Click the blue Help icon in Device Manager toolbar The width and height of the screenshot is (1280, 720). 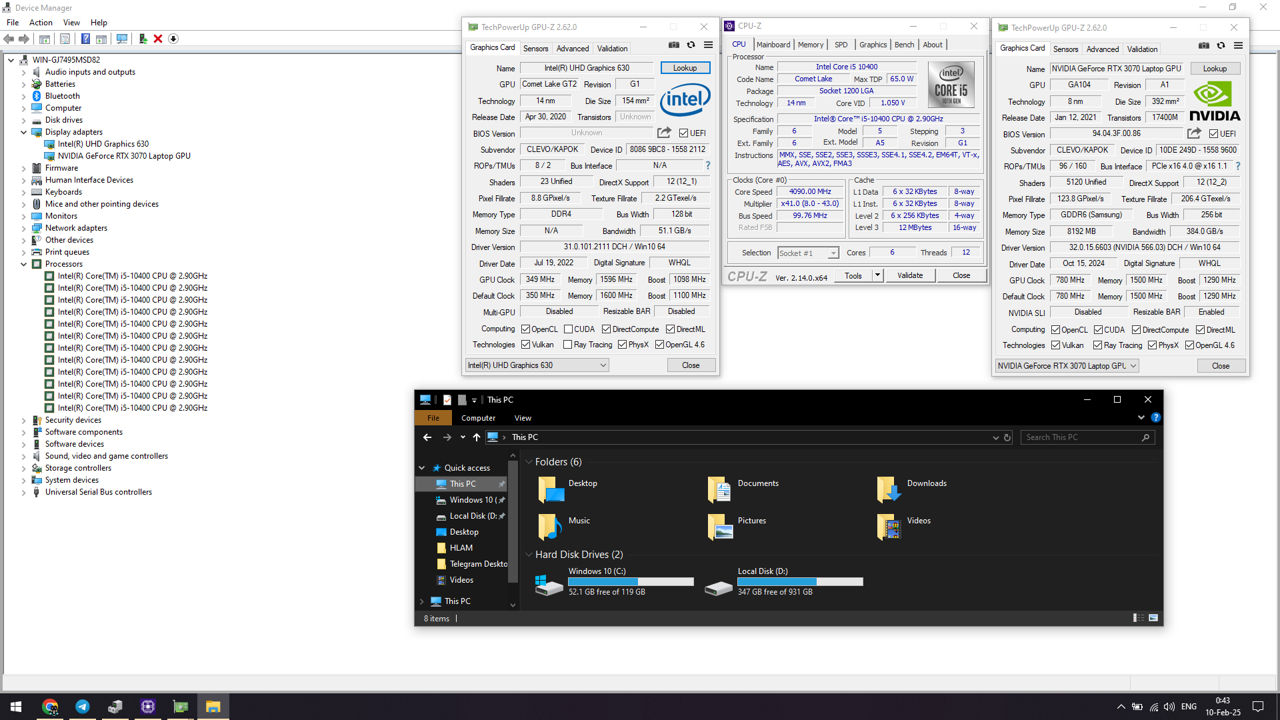[86, 39]
